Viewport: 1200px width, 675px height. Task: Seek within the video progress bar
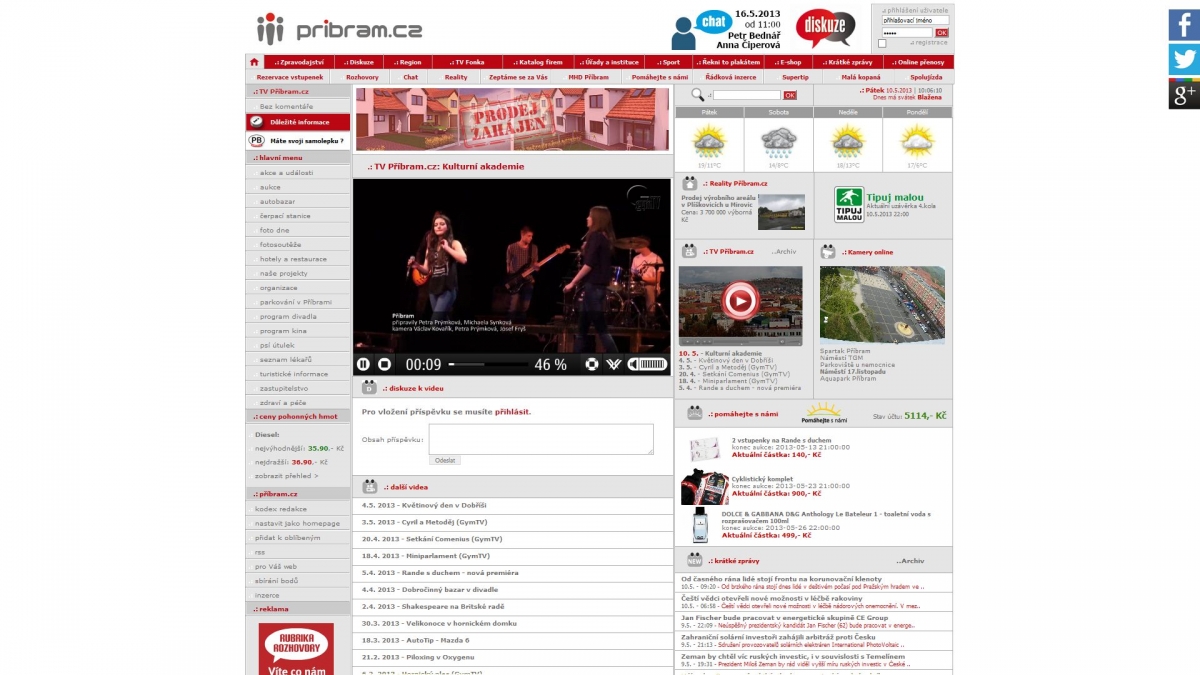487,365
